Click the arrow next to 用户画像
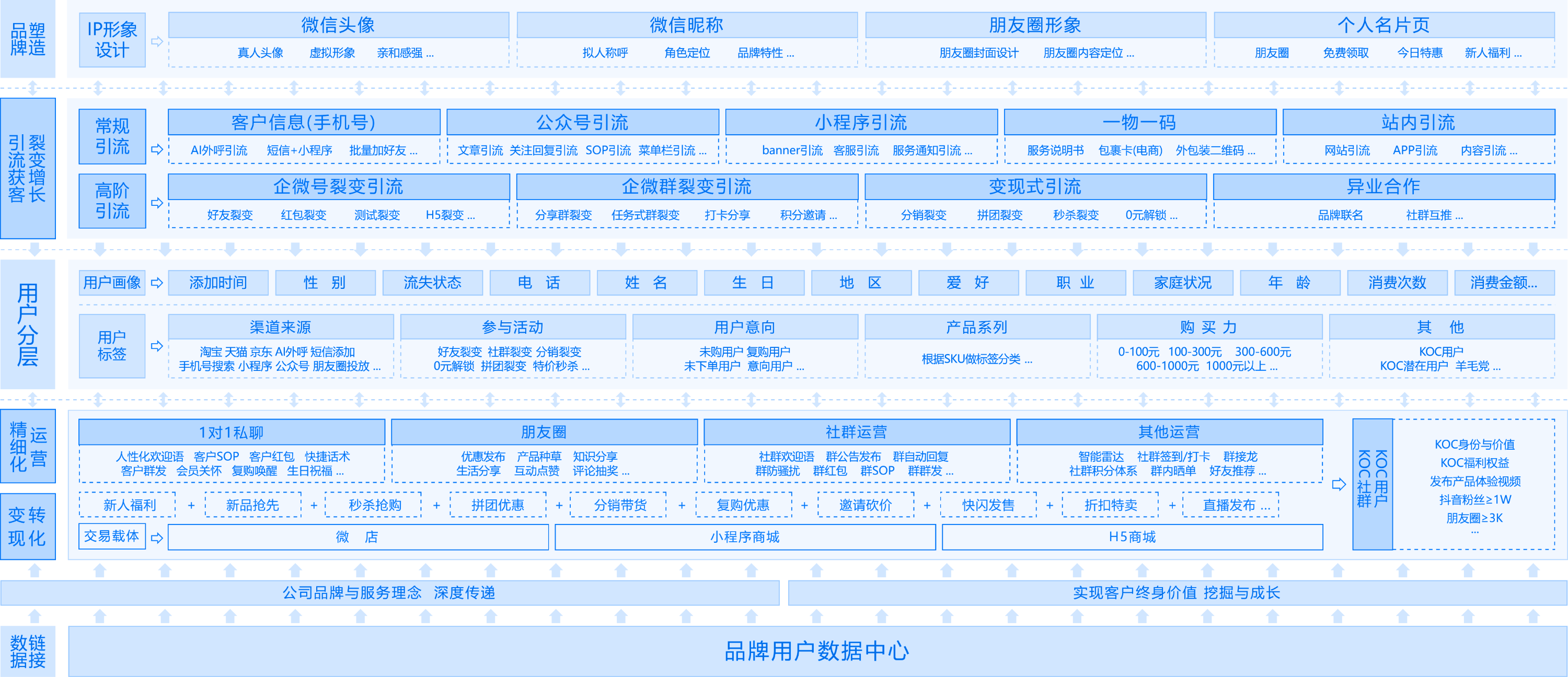Screen dimensions: 1568x677 pyautogui.click(x=157, y=283)
